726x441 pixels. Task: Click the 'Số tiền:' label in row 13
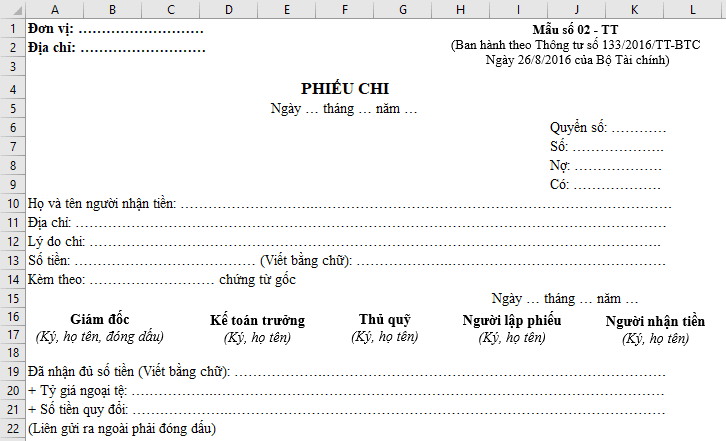click(49, 260)
